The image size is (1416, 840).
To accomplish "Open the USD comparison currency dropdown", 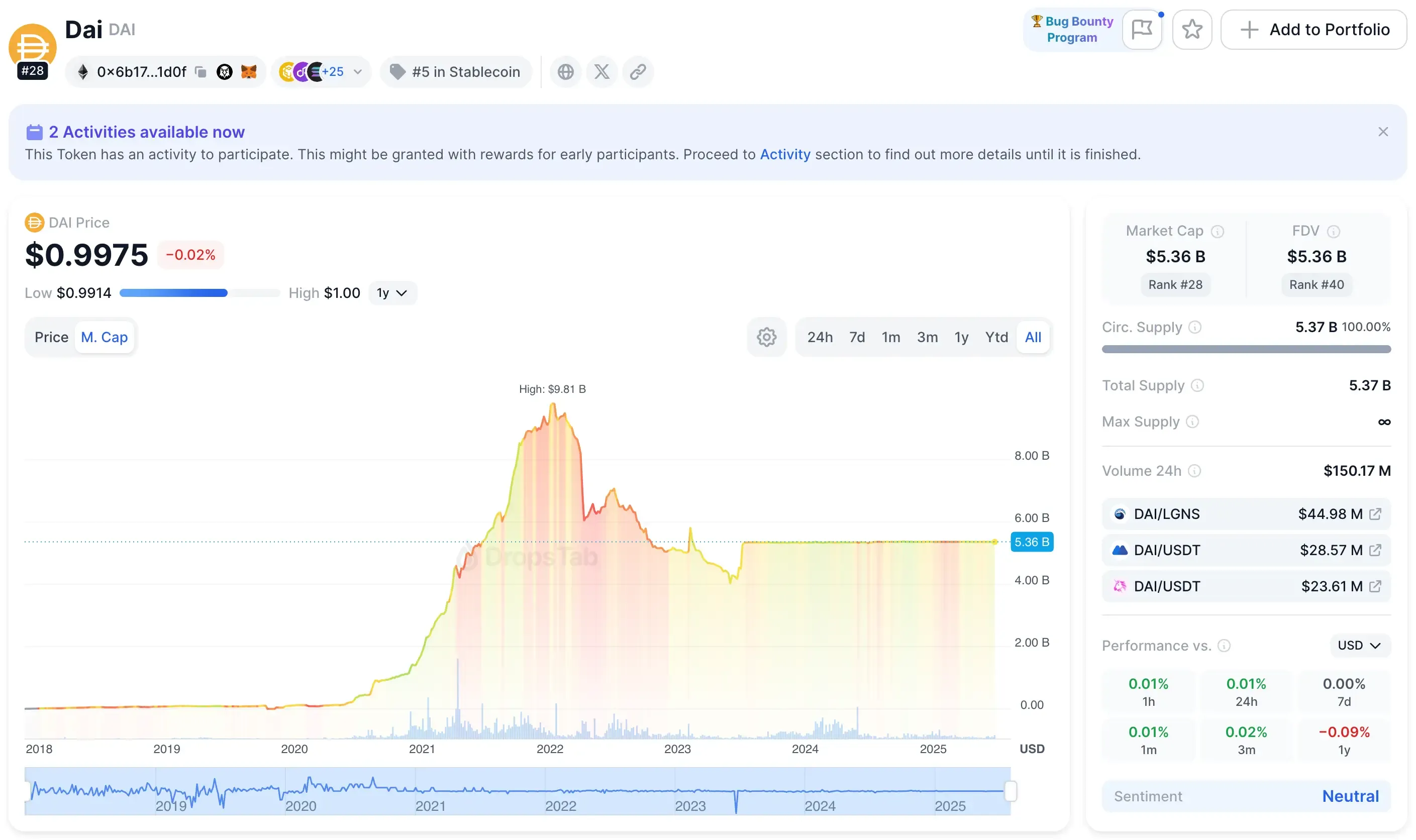I will tap(1359, 645).
